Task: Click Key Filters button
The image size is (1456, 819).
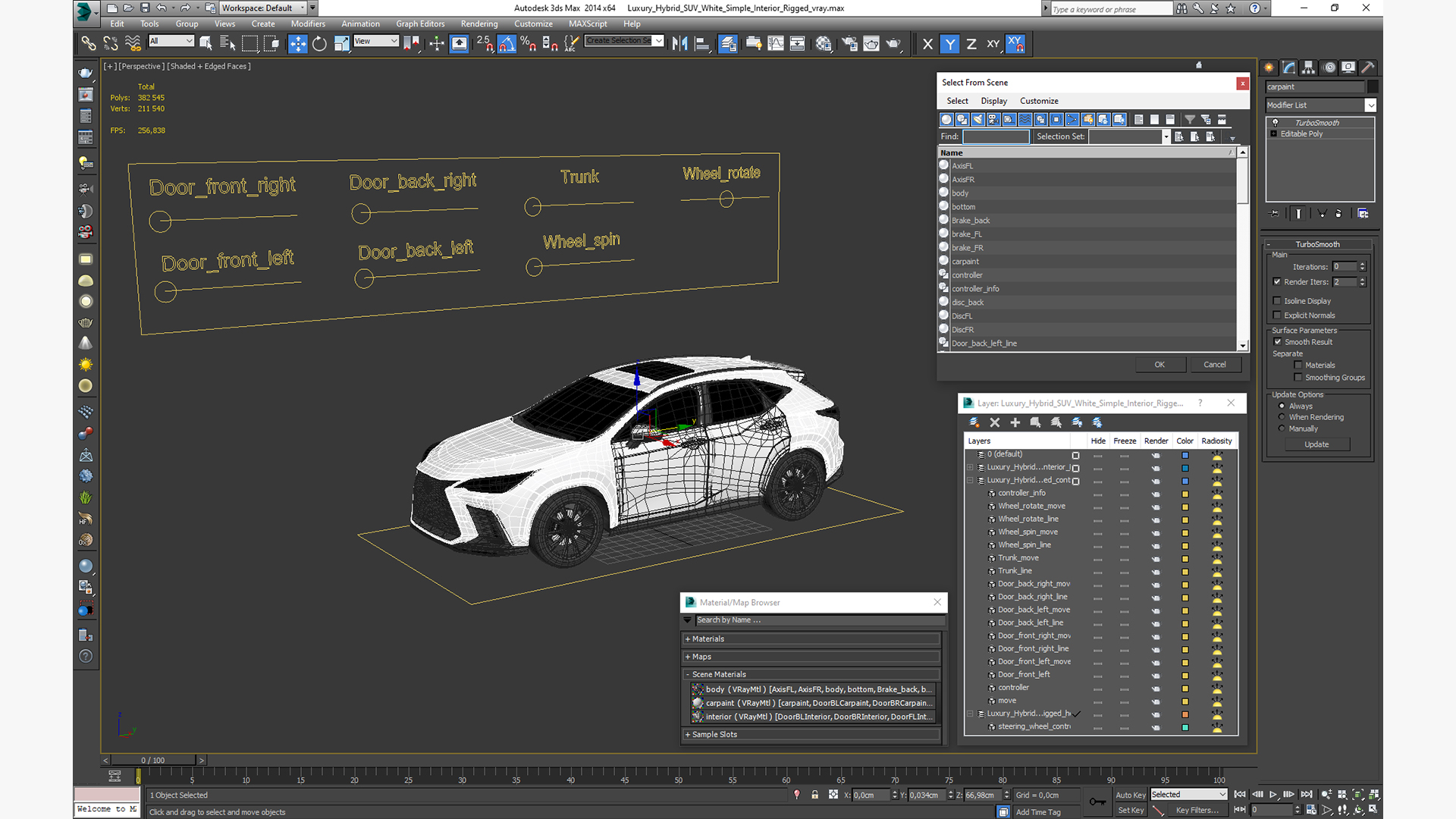Action: point(1197,811)
